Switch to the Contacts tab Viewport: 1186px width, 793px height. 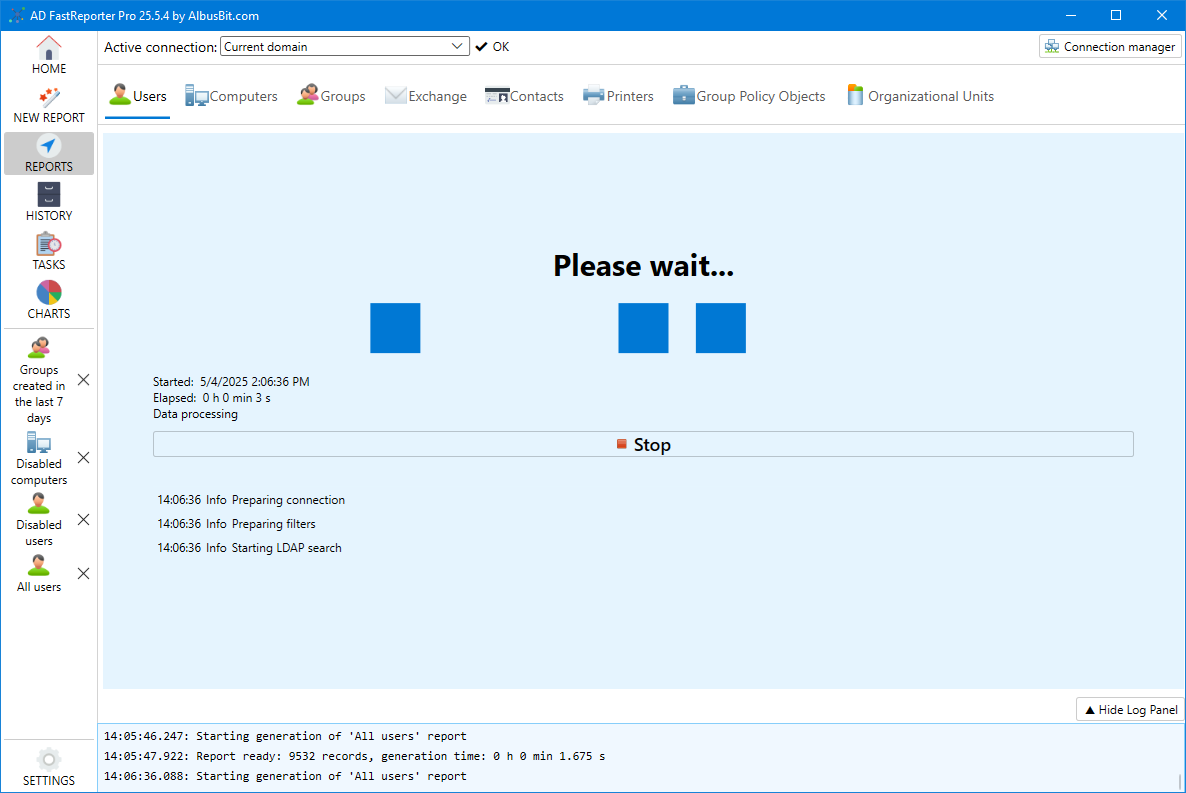[x=524, y=96]
